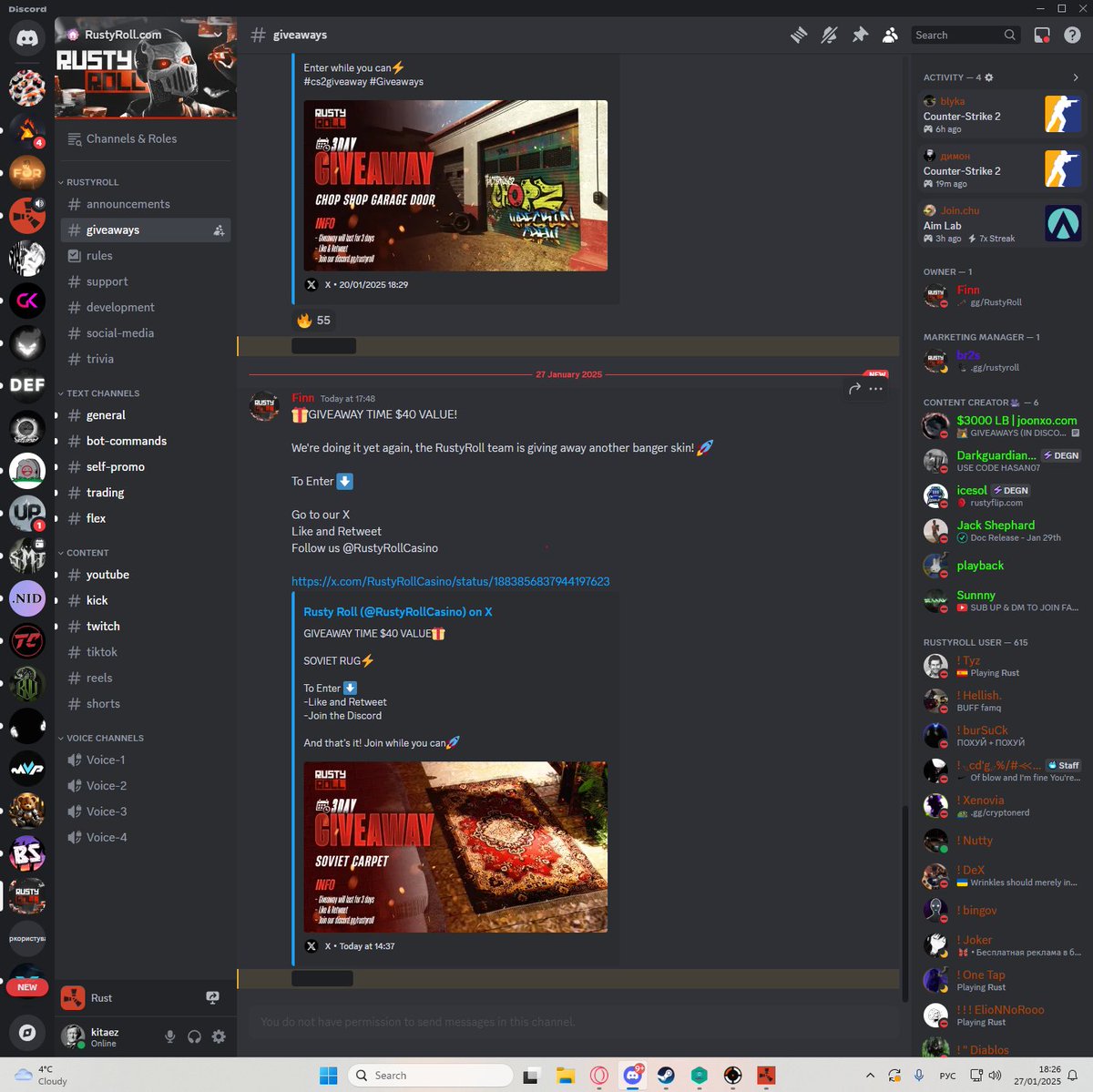This screenshot has width=1093, height=1092.
Task: Expand the RustyRoll.com server dropdown
Action: (219, 35)
